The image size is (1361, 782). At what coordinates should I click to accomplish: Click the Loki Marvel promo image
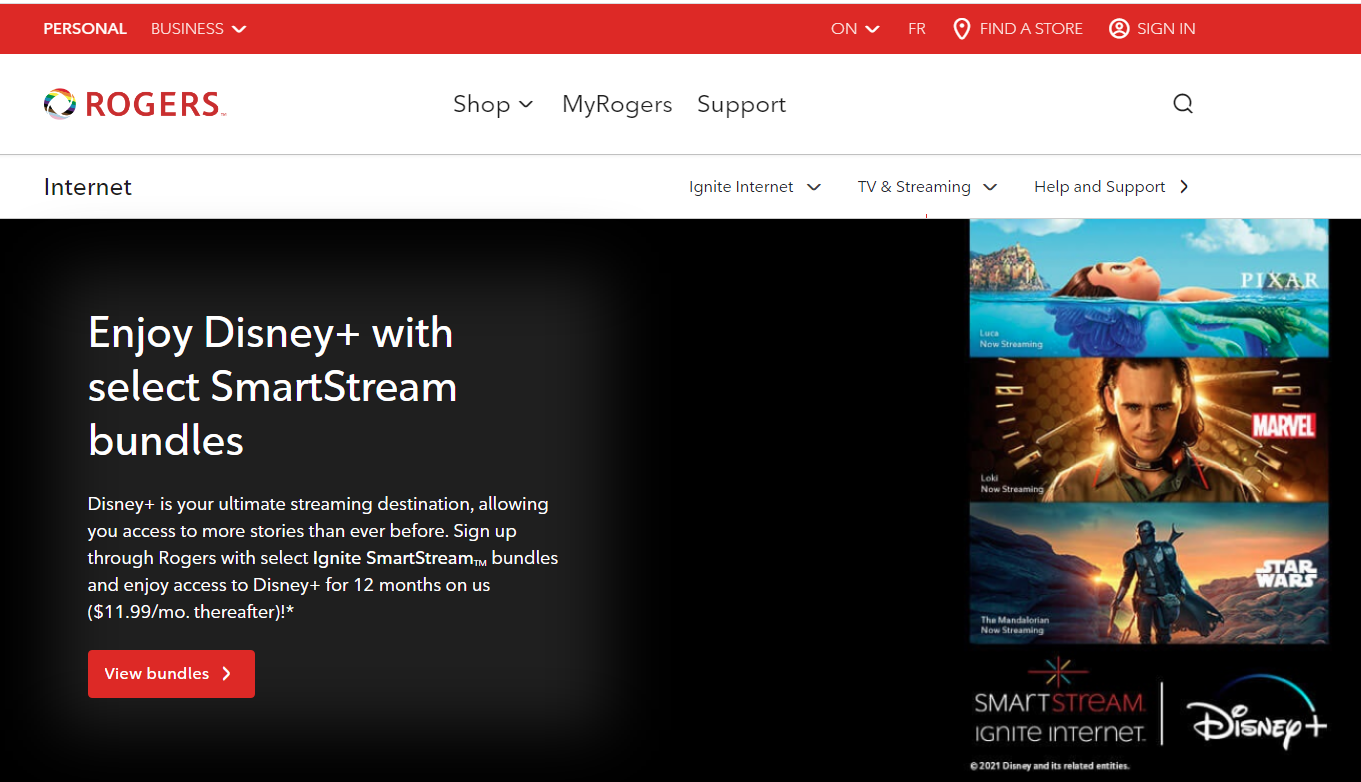coord(1149,430)
